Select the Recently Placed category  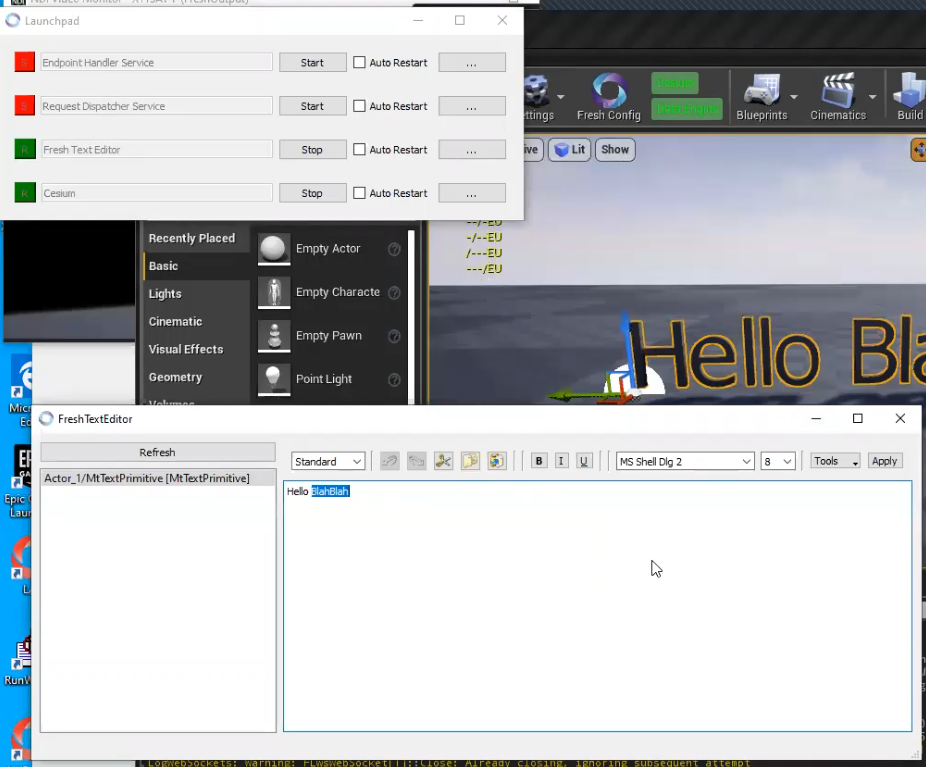pyautogui.click(x=196, y=239)
